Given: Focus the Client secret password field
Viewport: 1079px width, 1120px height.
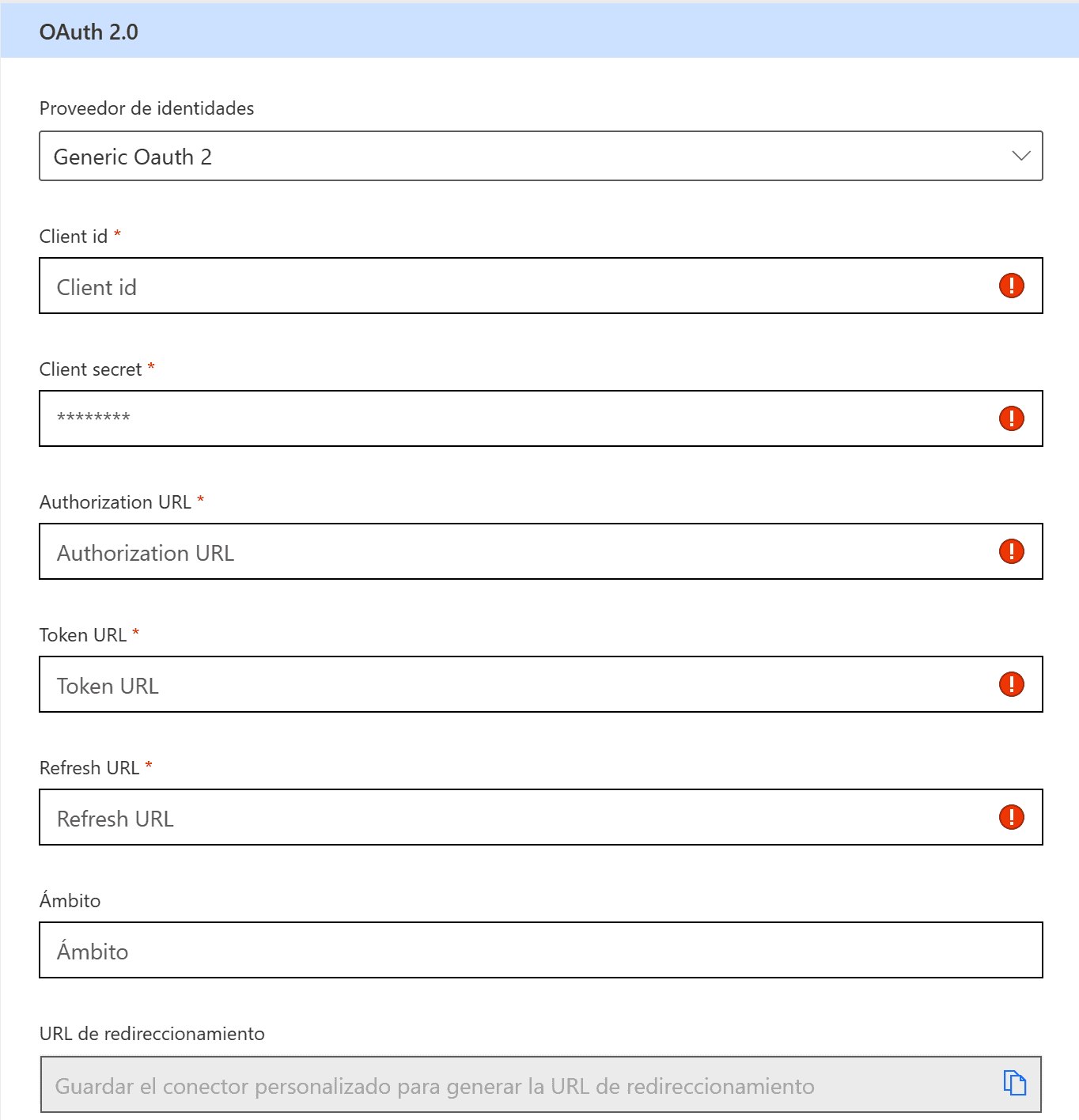Looking at the screenshot, I should 541,418.
